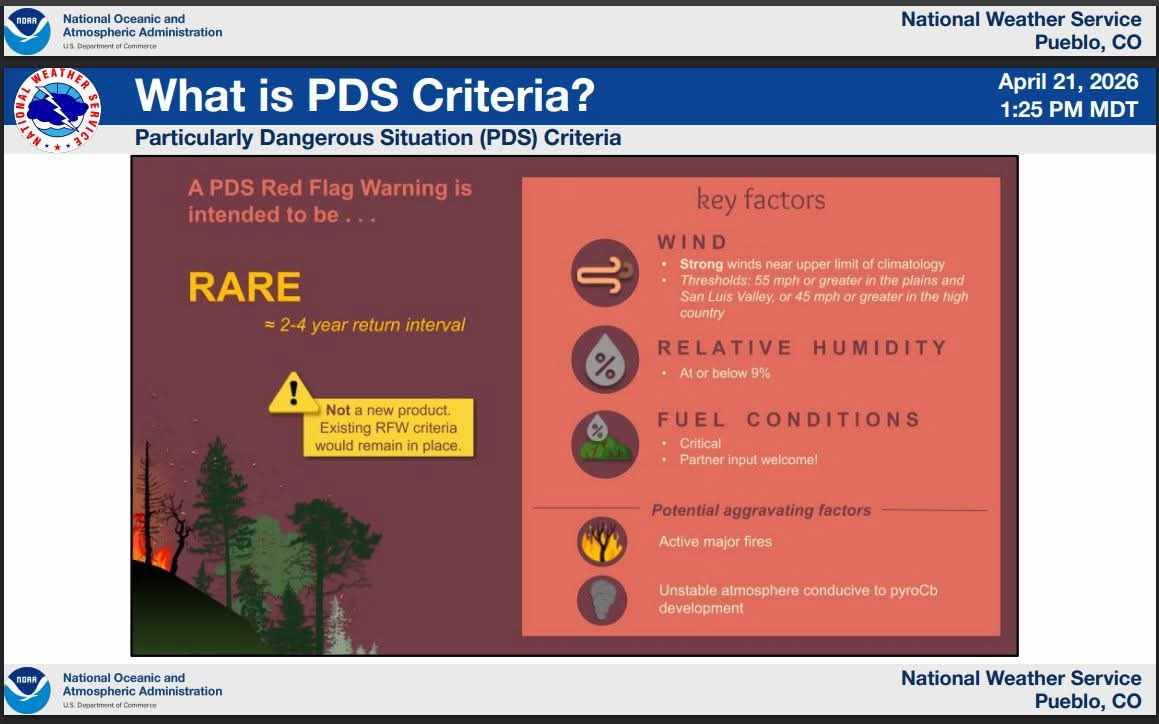Click the fuel conditions mountain icon
The height and width of the screenshot is (724, 1159).
coord(605,442)
